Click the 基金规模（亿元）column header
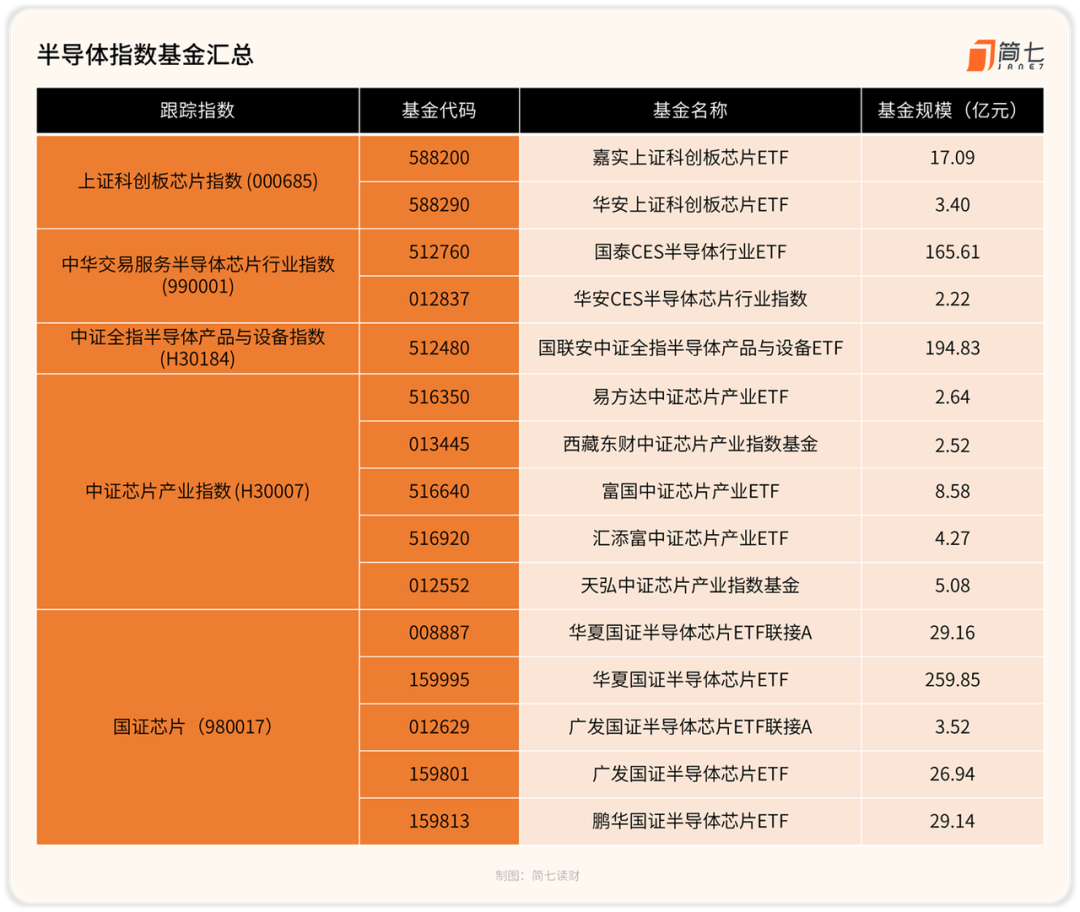Screen dimensions: 1080x912 (x=952, y=110)
